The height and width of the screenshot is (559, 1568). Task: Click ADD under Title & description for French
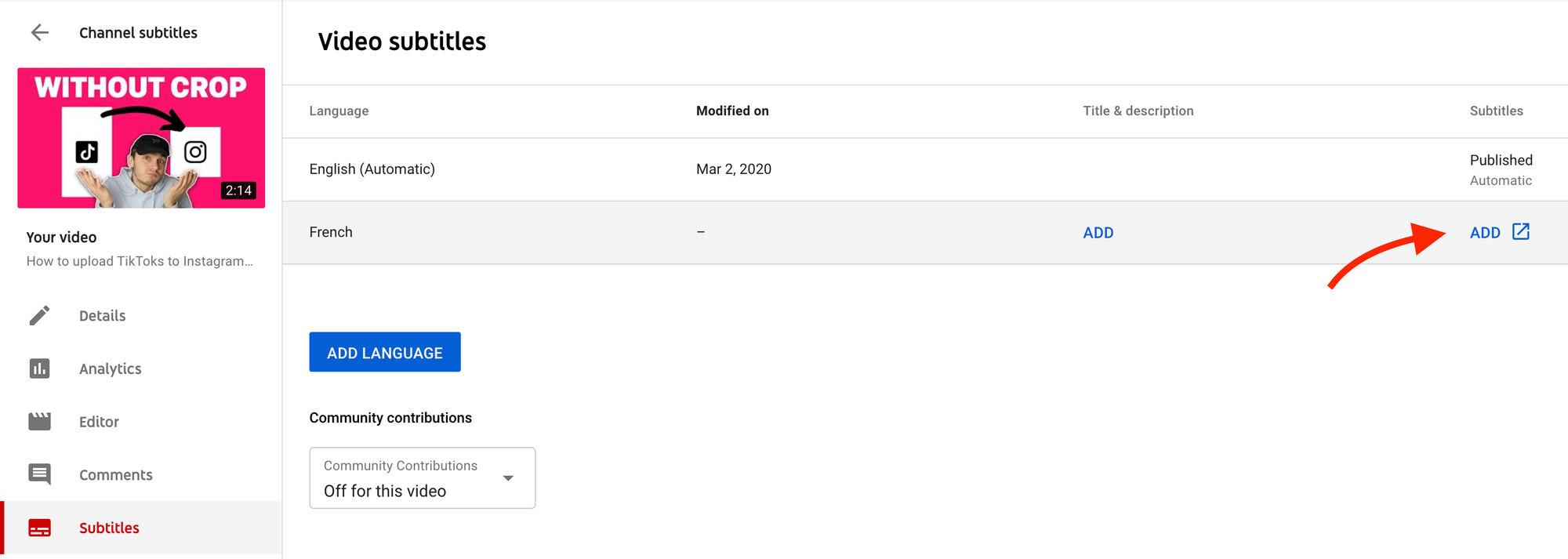1098,233
